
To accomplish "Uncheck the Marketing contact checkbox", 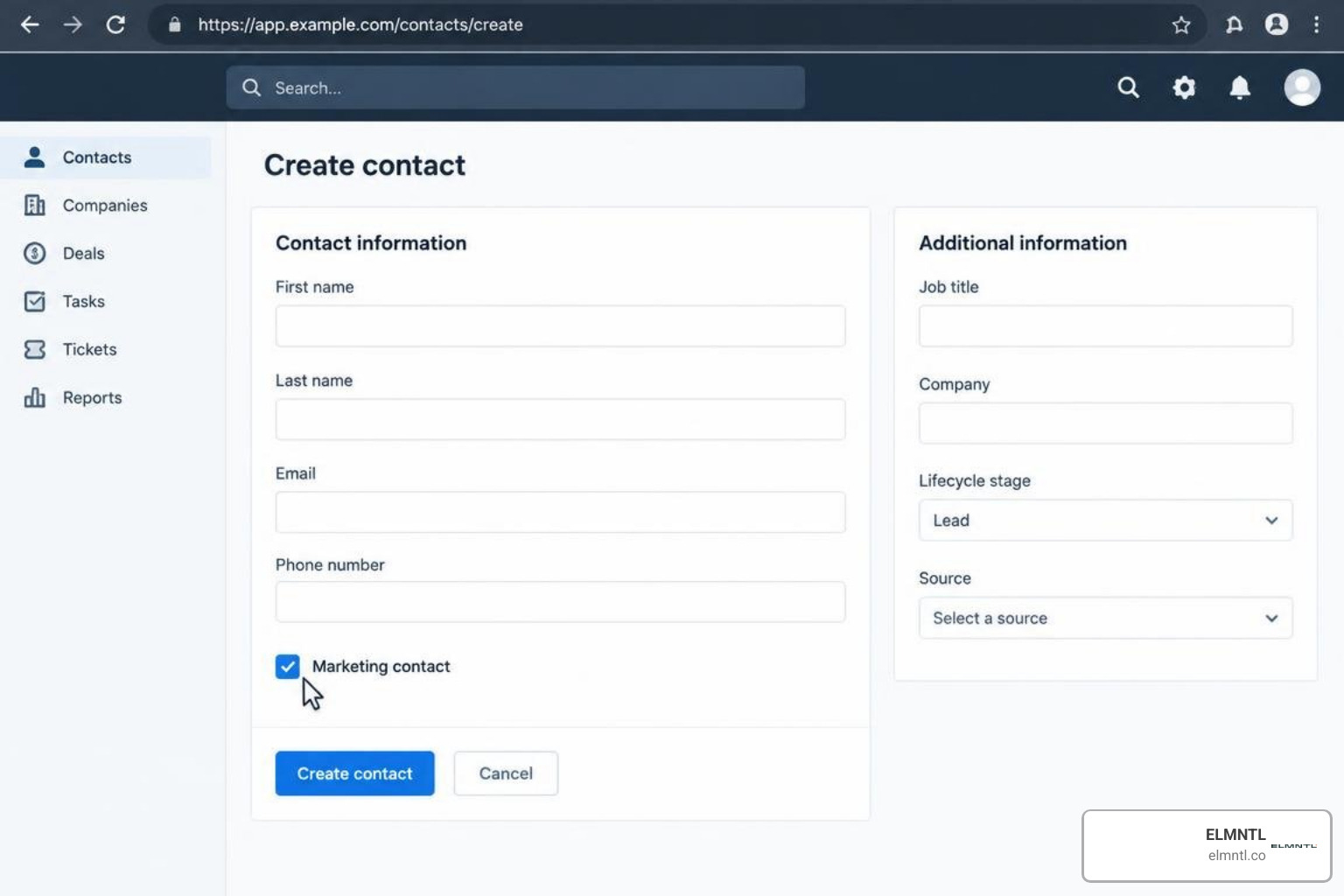I will [x=287, y=667].
